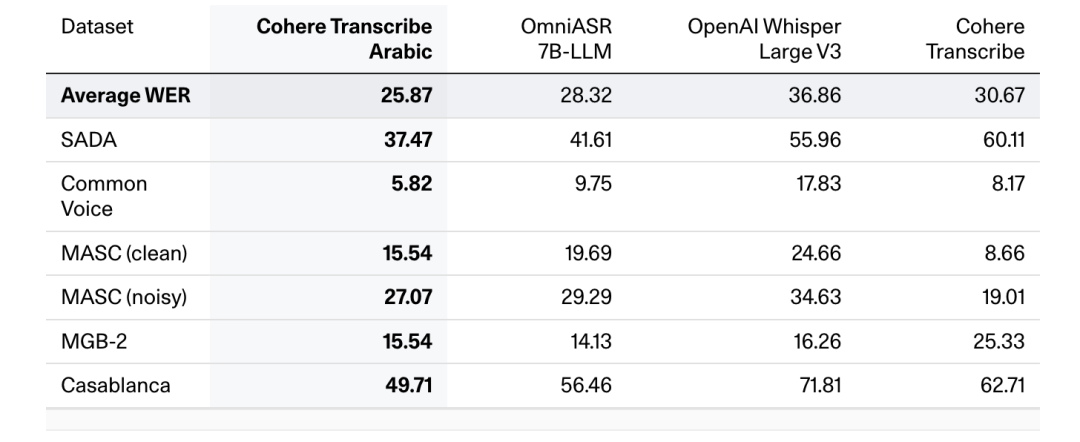Select the MASC (noisy) row label
This screenshot has width=1080, height=442.
(x=124, y=297)
